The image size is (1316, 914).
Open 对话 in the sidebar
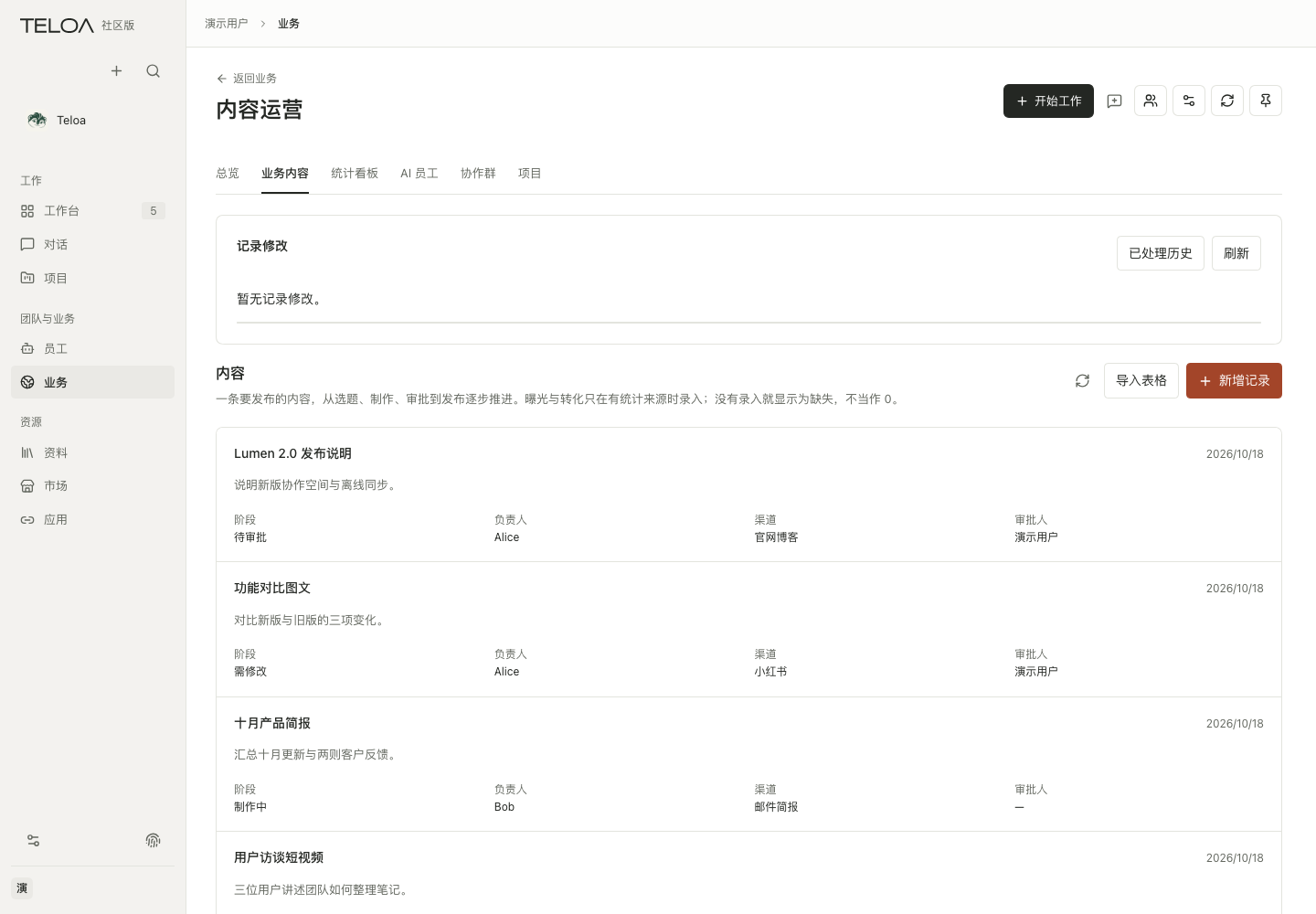[92, 245]
